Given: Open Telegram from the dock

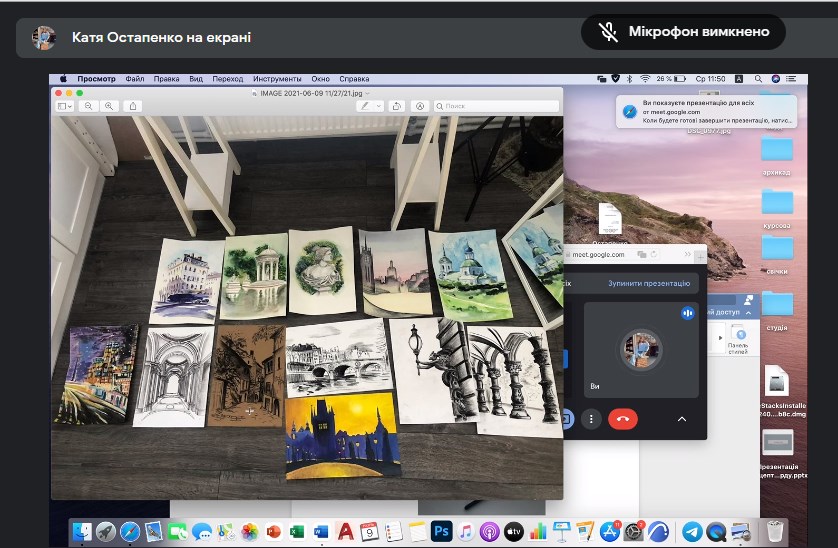Looking at the screenshot, I should (x=692, y=531).
